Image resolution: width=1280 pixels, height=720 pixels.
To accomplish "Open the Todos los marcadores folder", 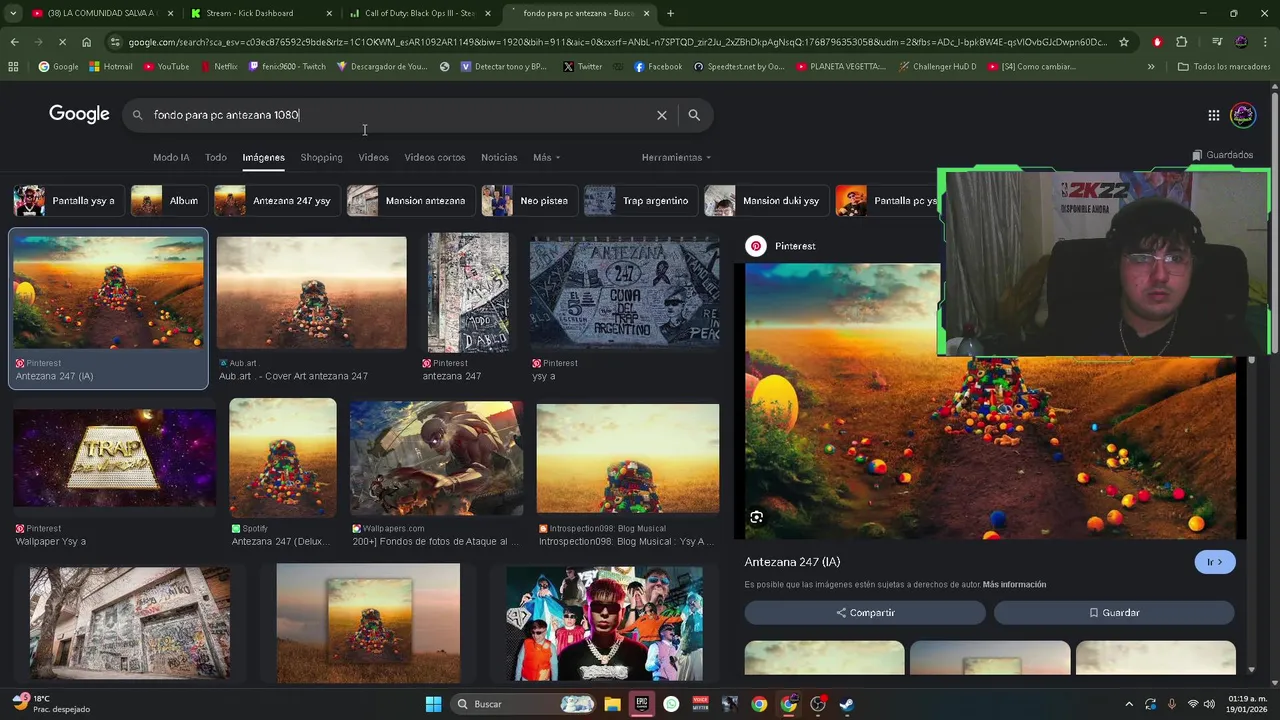I will click(1224, 67).
